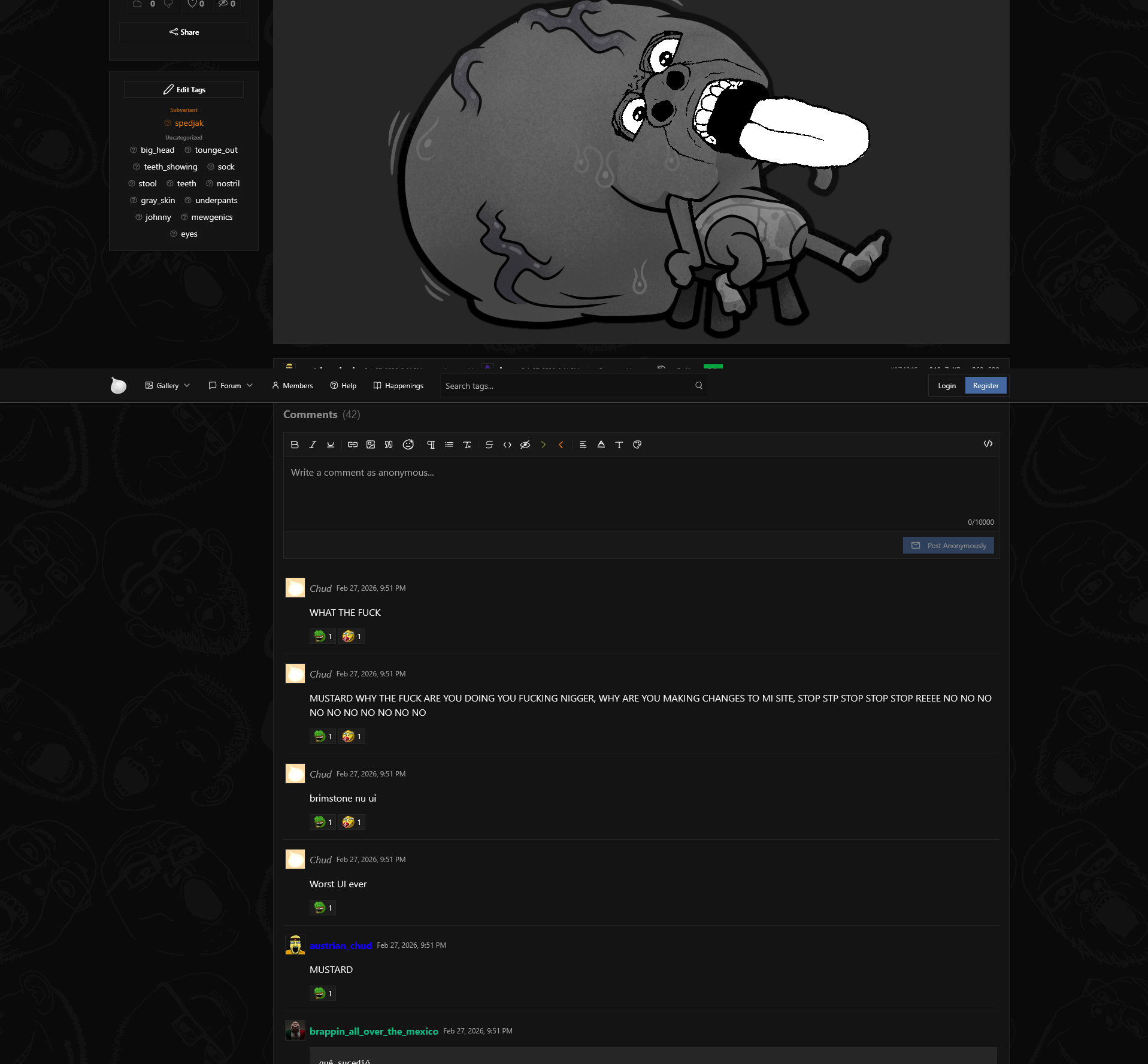Toggle frog reaction on austrian_chud's MUSTARD comment
Viewport: 1148px width, 1064px height.
323,993
